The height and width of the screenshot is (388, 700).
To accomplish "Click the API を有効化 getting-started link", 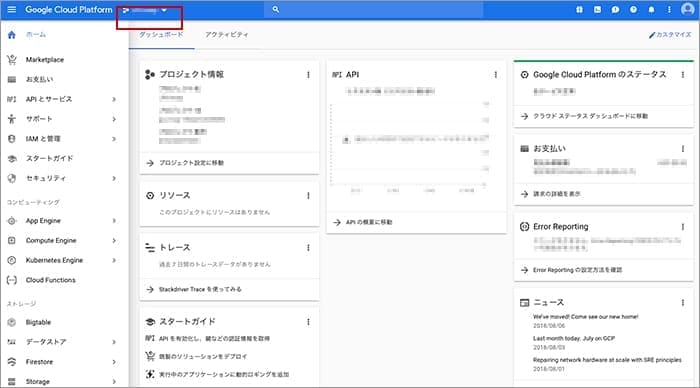I will (x=214, y=338).
